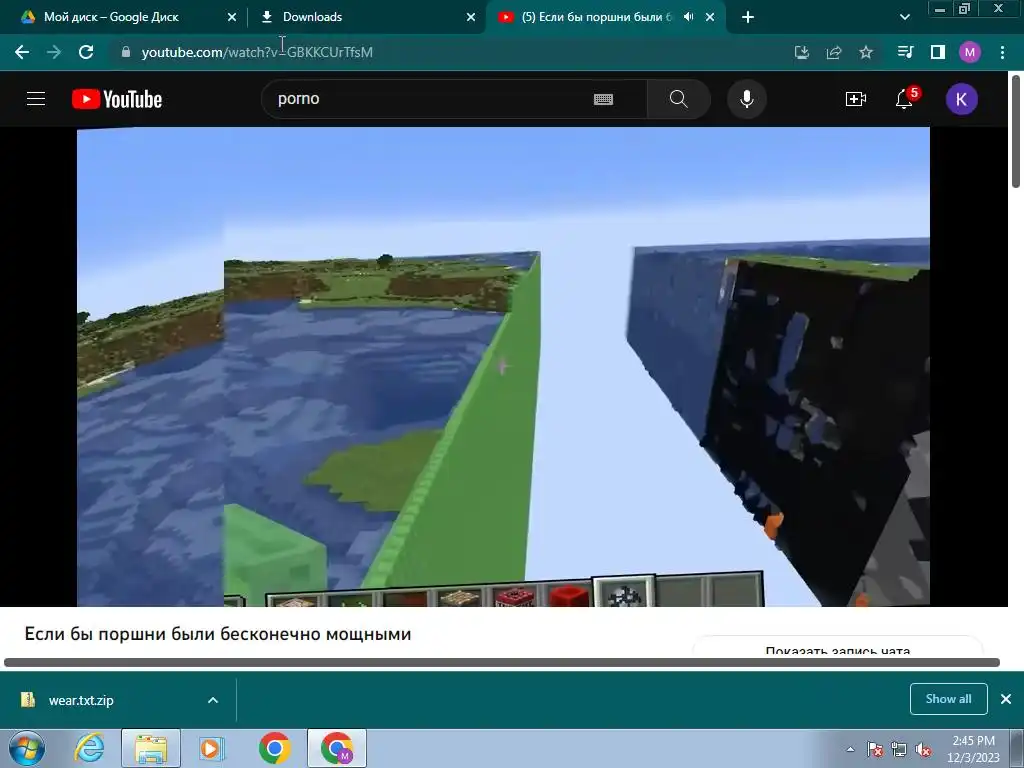The height and width of the screenshot is (768, 1024).
Task: Toggle the Chrome side panel
Action: 938,52
